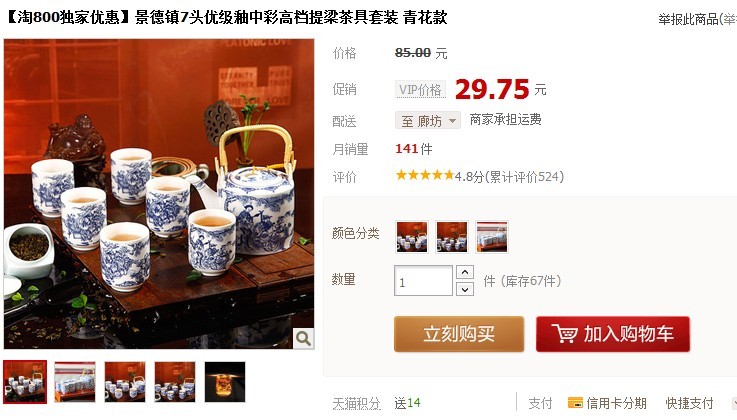Image resolution: width=737 pixels, height=420 pixels.
Task: Click the credit card installment icon
Action: (575, 403)
